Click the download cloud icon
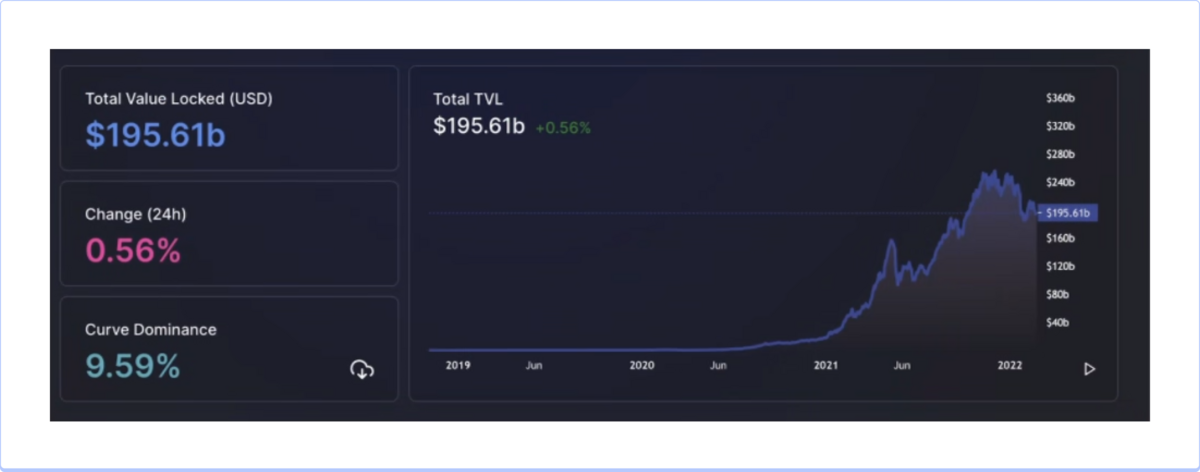This screenshot has height=472, width=1200. [362, 370]
